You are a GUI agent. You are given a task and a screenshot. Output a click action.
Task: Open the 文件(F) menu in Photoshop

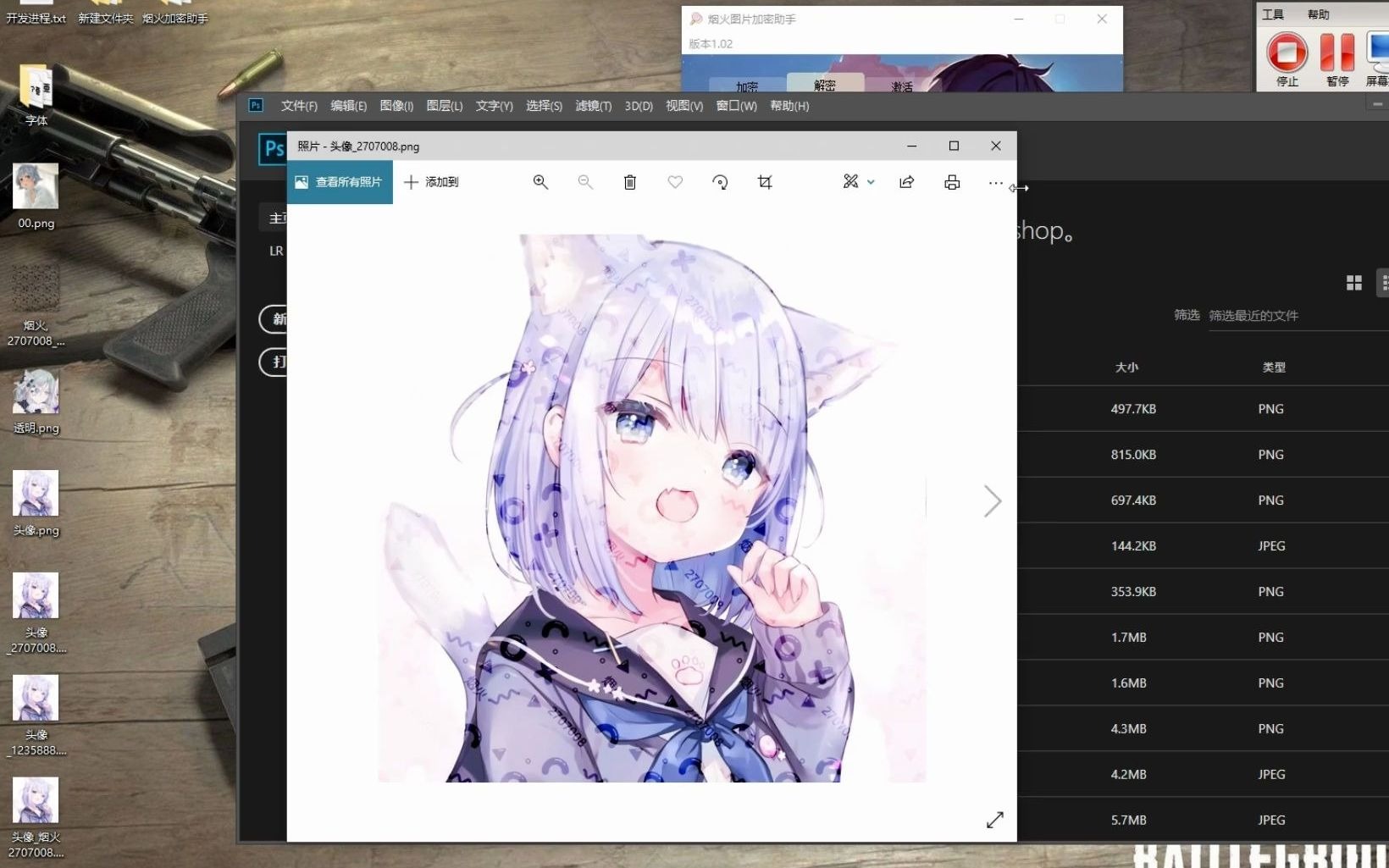pyautogui.click(x=299, y=106)
